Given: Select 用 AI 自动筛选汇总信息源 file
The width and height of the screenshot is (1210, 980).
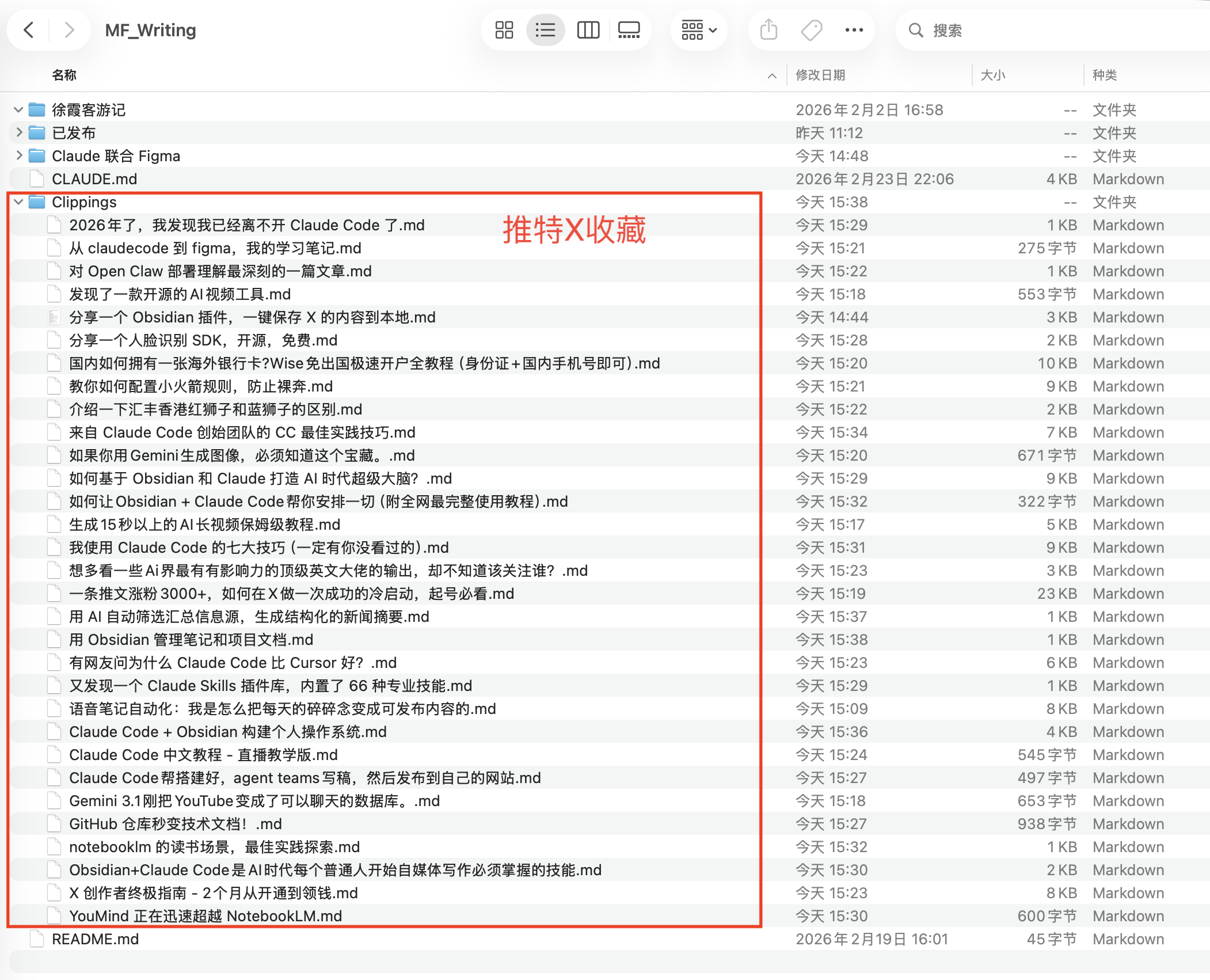Looking at the screenshot, I should (249, 616).
